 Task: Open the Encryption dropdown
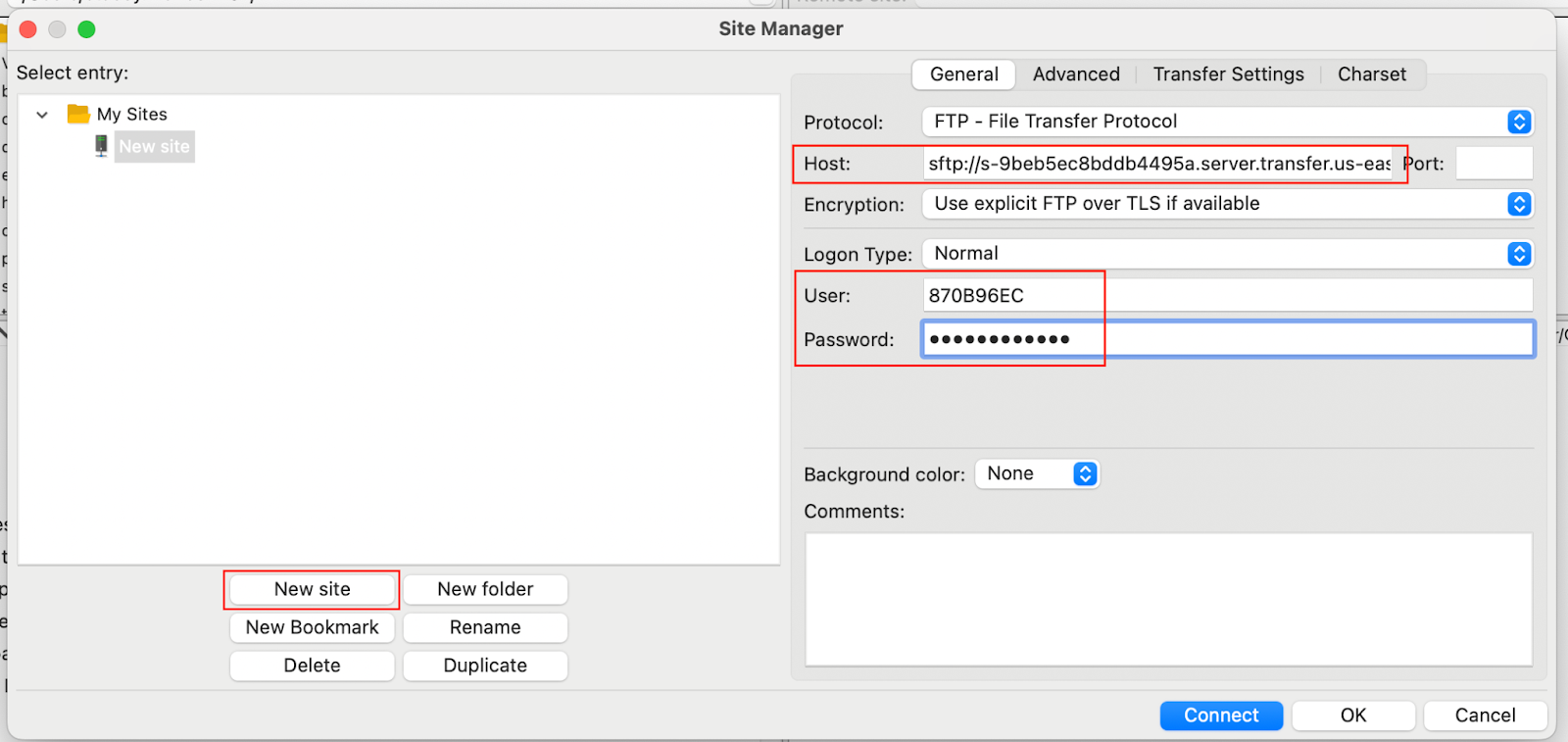click(x=1227, y=204)
